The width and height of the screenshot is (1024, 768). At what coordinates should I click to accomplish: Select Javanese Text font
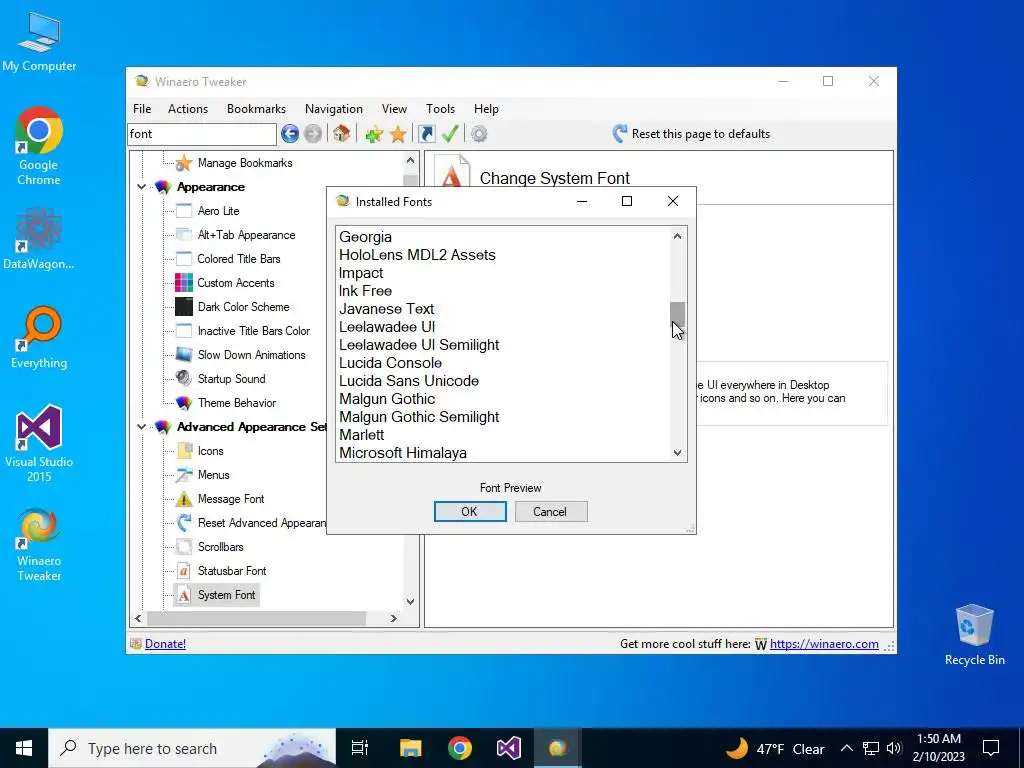pos(503,309)
